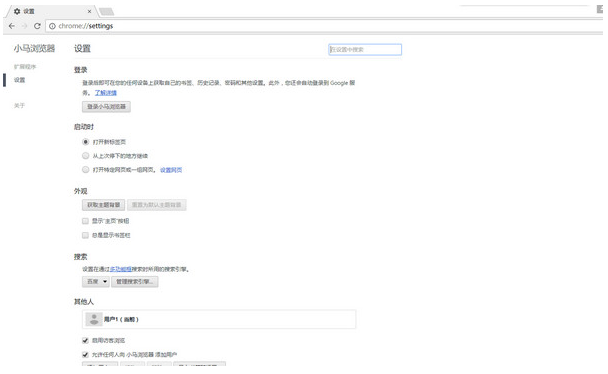This screenshot has height=374, width=608.
Task: Open a new tab with the new-tab button
Action: [x=106, y=12]
